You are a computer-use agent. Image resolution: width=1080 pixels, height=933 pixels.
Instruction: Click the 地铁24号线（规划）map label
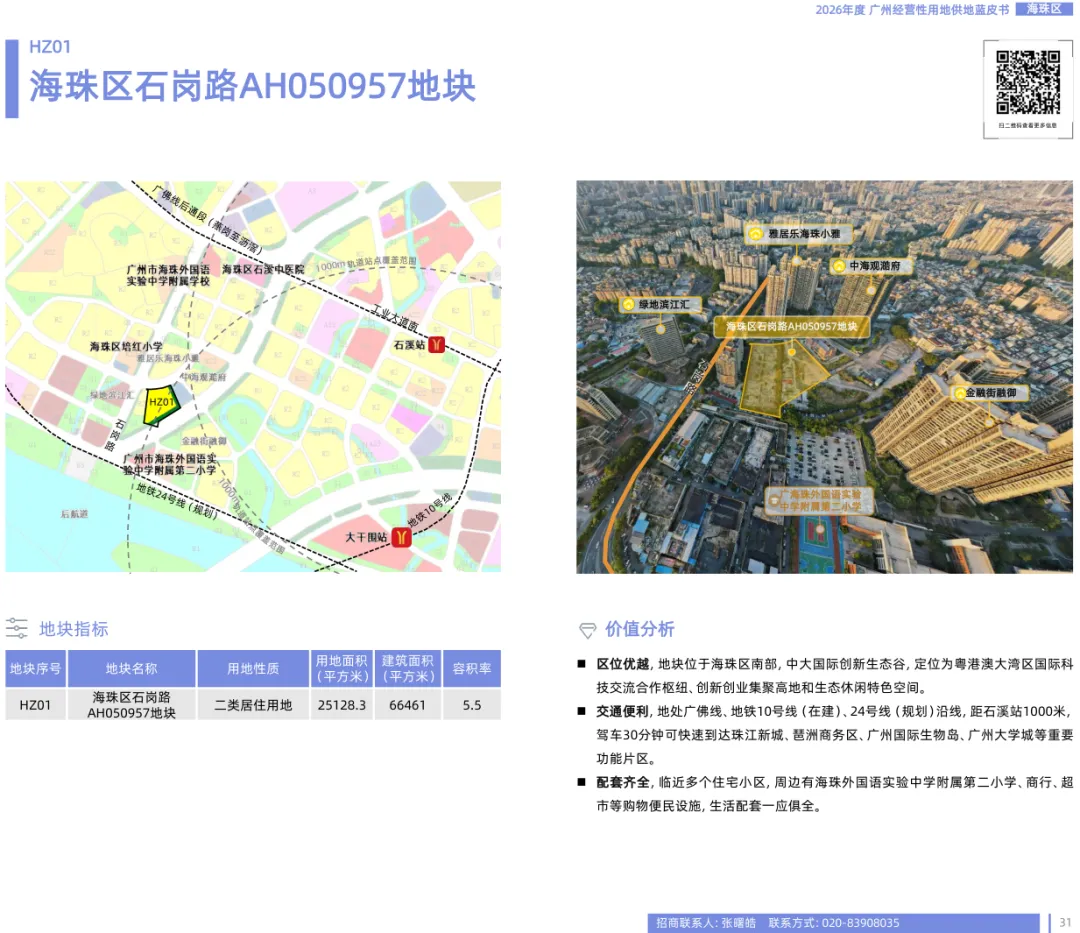[177, 501]
